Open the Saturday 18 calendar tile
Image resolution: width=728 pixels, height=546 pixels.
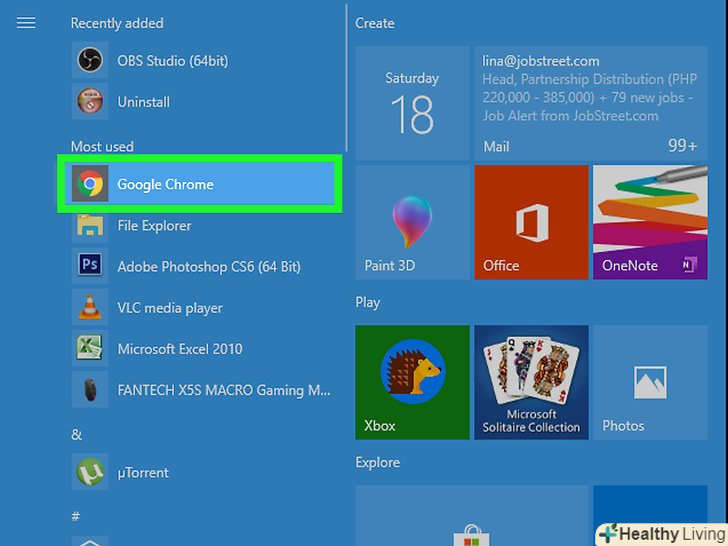pyautogui.click(x=412, y=104)
